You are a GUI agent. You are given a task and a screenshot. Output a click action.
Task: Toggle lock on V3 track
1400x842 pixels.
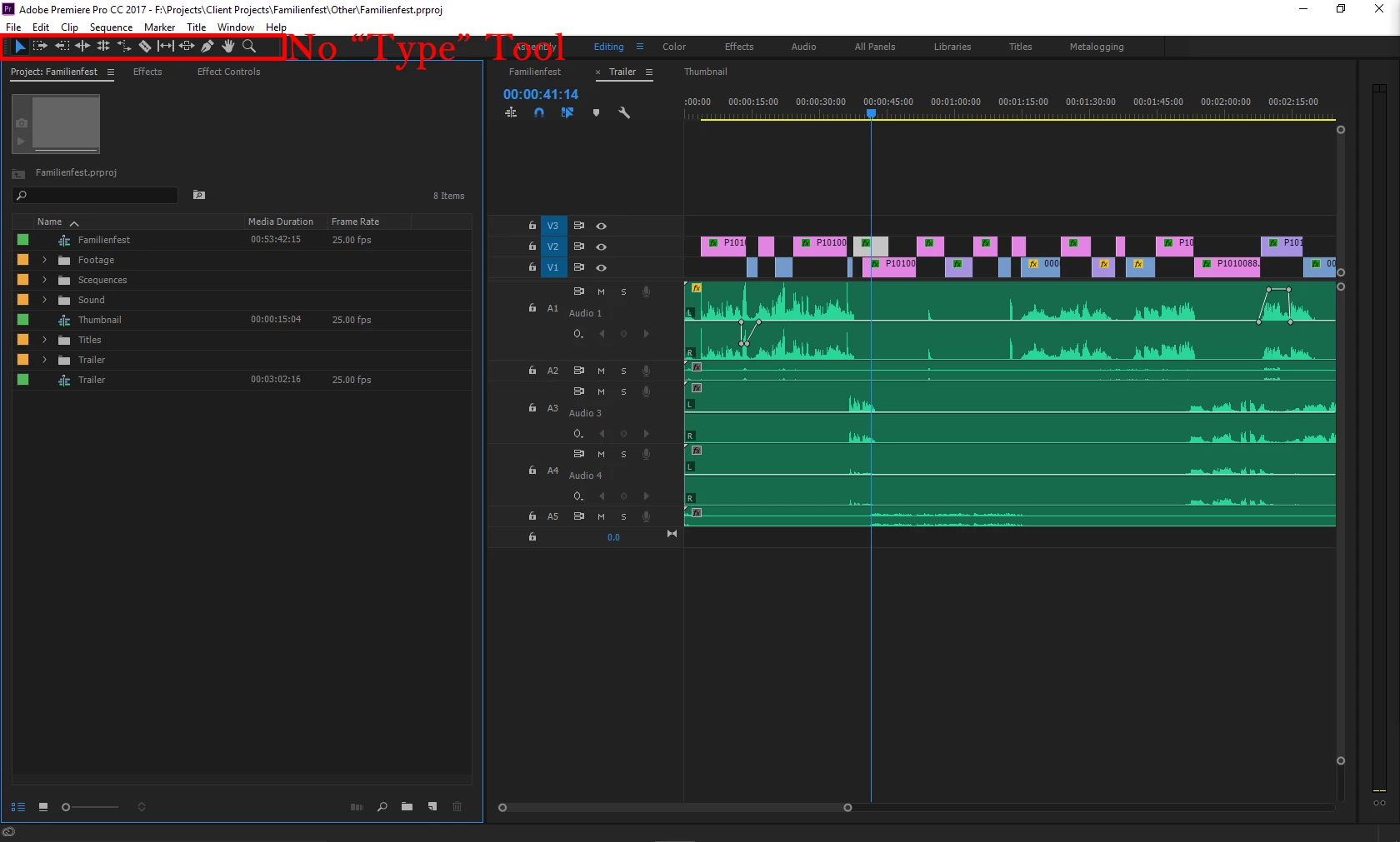pyautogui.click(x=532, y=226)
